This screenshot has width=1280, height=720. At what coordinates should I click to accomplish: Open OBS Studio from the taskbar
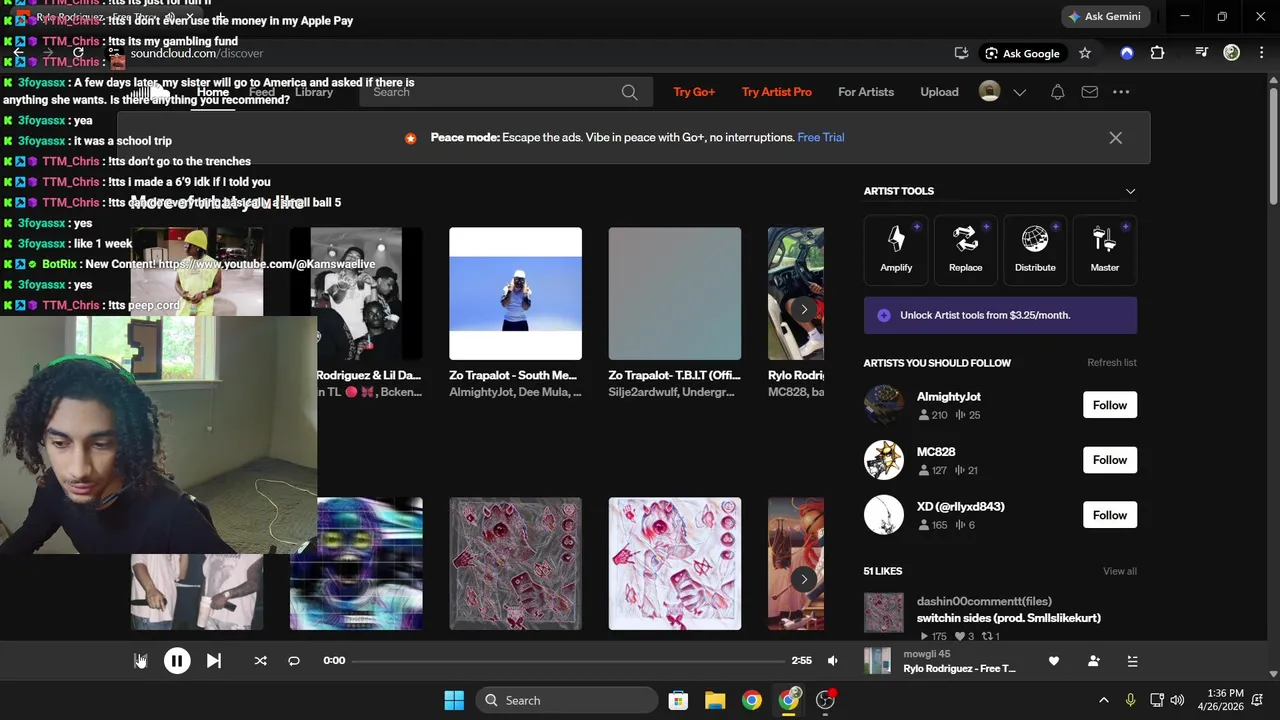click(825, 700)
